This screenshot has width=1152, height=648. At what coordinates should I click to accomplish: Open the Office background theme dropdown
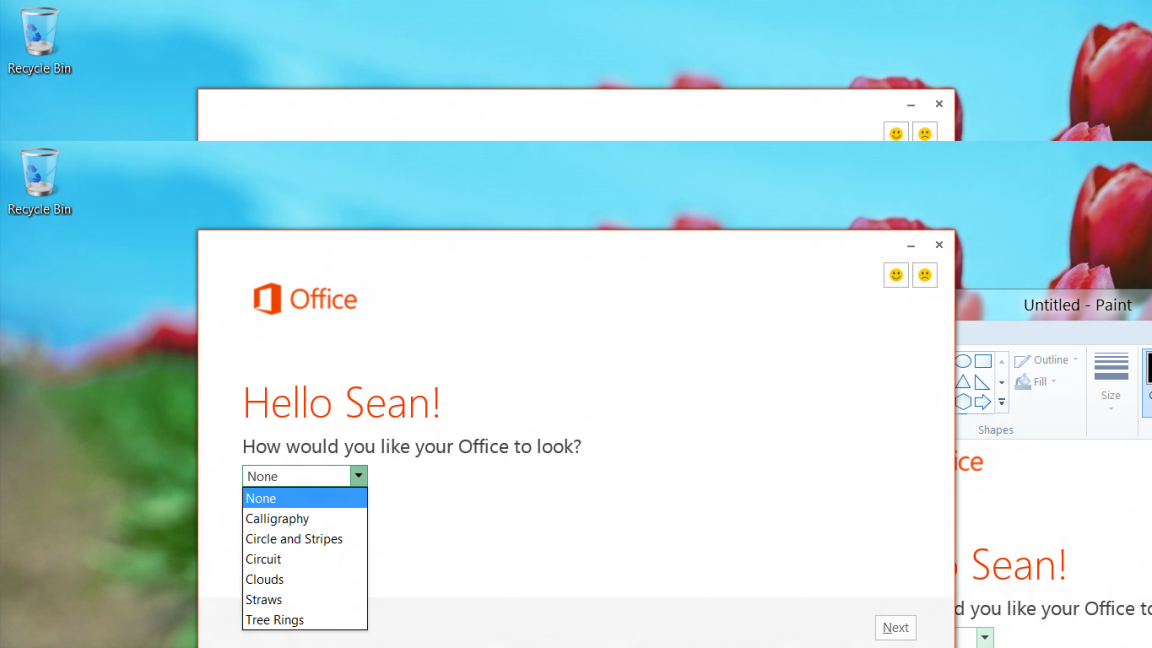358,476
